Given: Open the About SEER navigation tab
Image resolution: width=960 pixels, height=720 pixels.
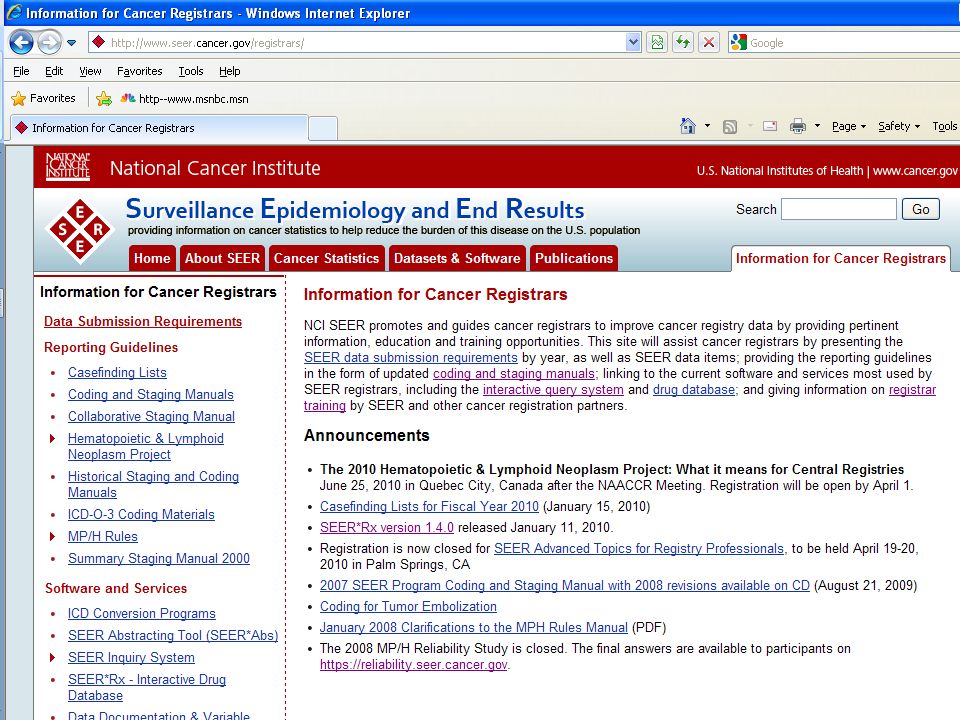Looking at the screenshot, I should 222,258.
